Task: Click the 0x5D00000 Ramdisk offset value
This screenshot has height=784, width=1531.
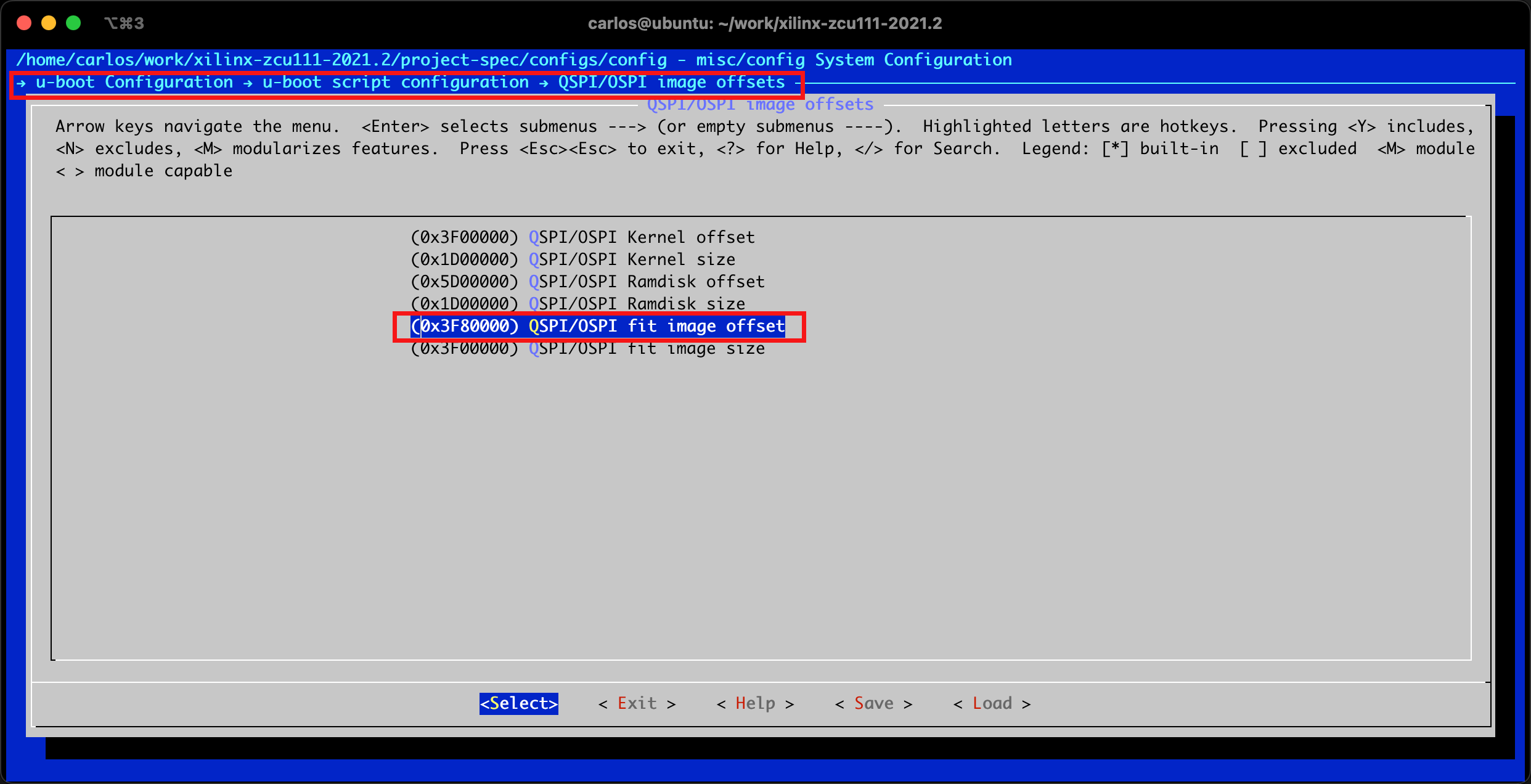Action: [x=465, y=282]
